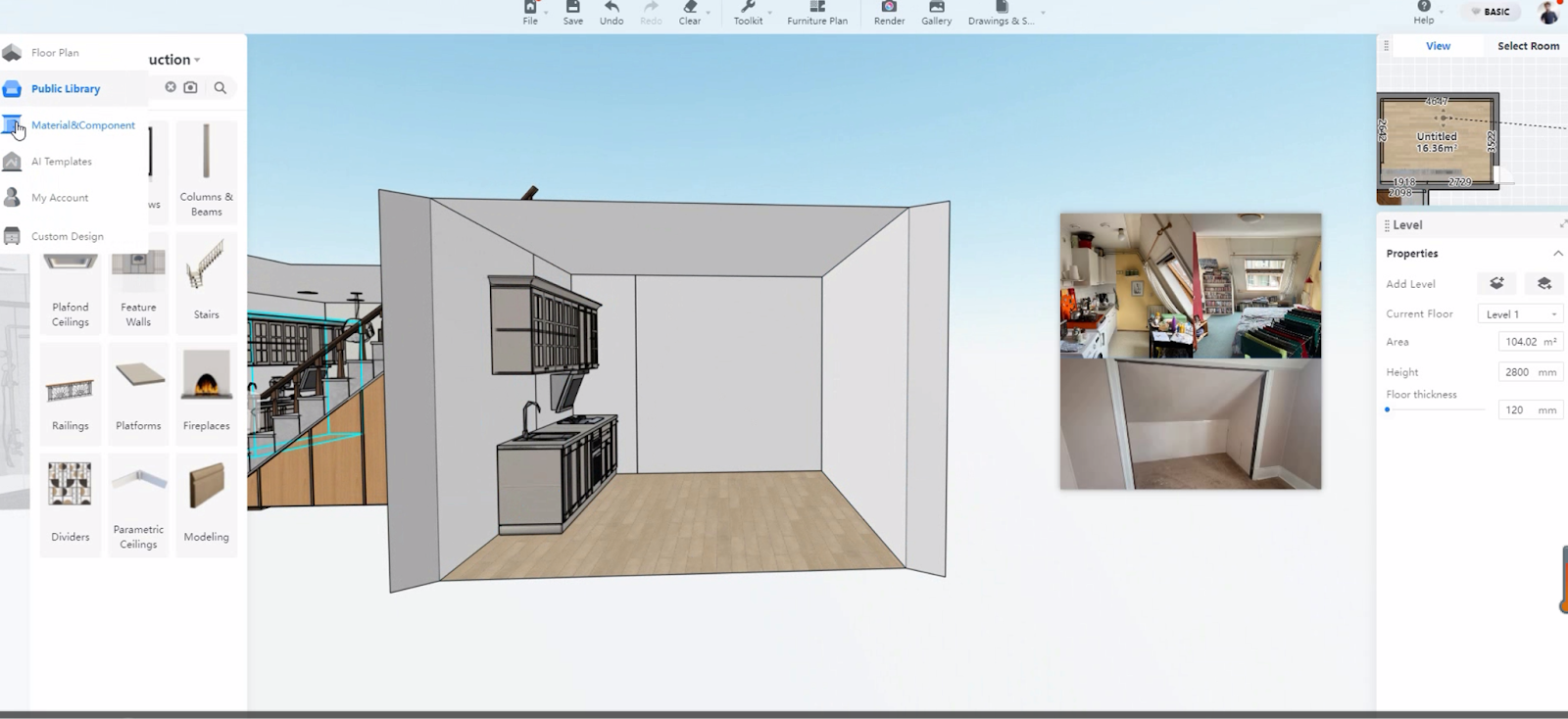This screenshot has height=719, width=1568.
Task: Adjust the Floor thickness slider handle
Action: coord(1388,409)
